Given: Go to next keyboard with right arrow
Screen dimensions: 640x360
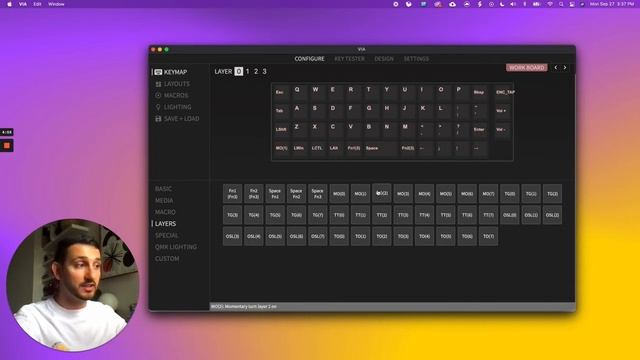Looking at the screenshot, I should 565,67.
